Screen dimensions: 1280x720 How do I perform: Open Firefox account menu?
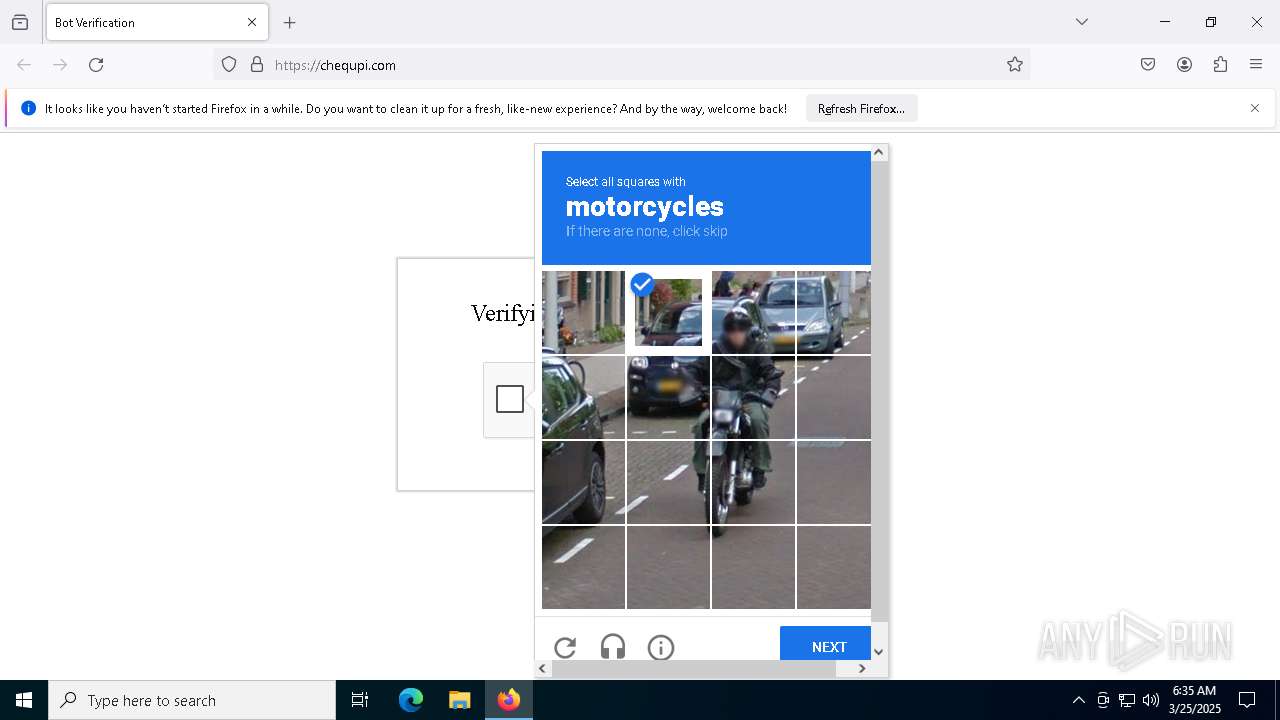coord(1184,65)
